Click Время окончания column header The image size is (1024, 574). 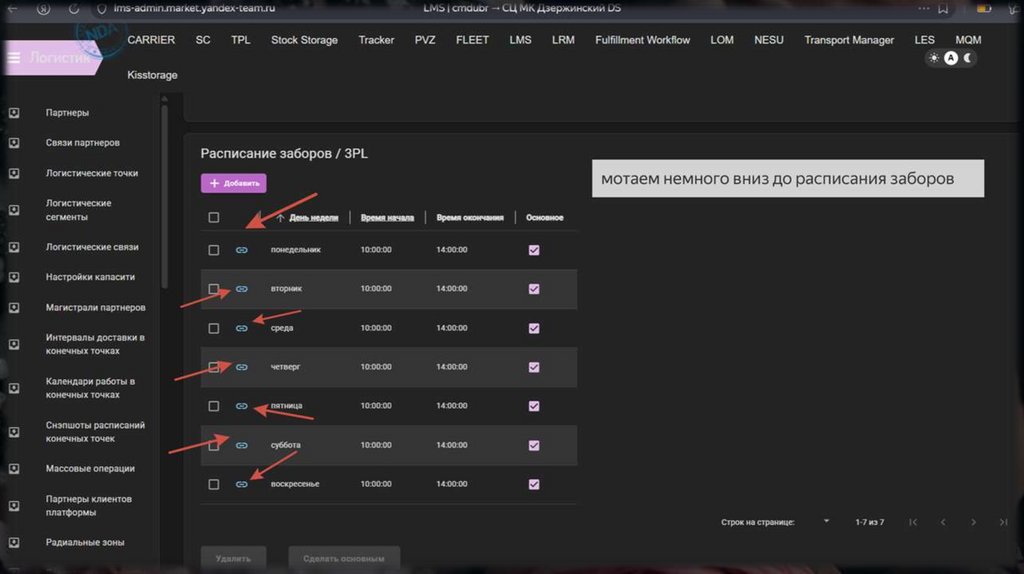pyautogui.click(x=470, y=217)
